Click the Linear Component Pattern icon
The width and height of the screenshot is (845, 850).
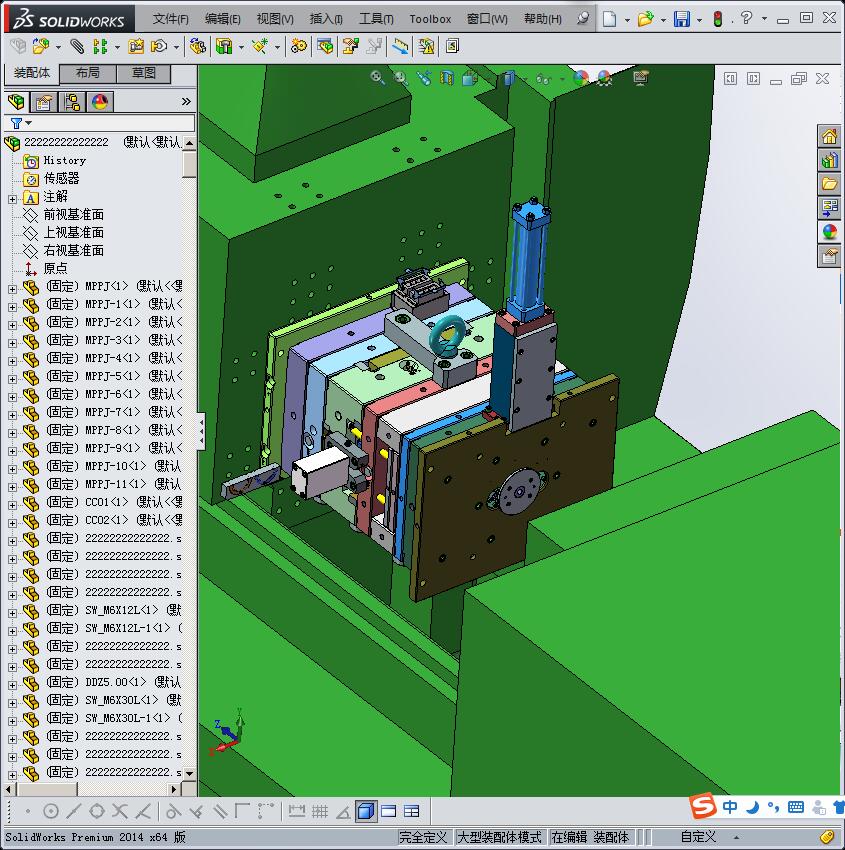pos(100,47)
